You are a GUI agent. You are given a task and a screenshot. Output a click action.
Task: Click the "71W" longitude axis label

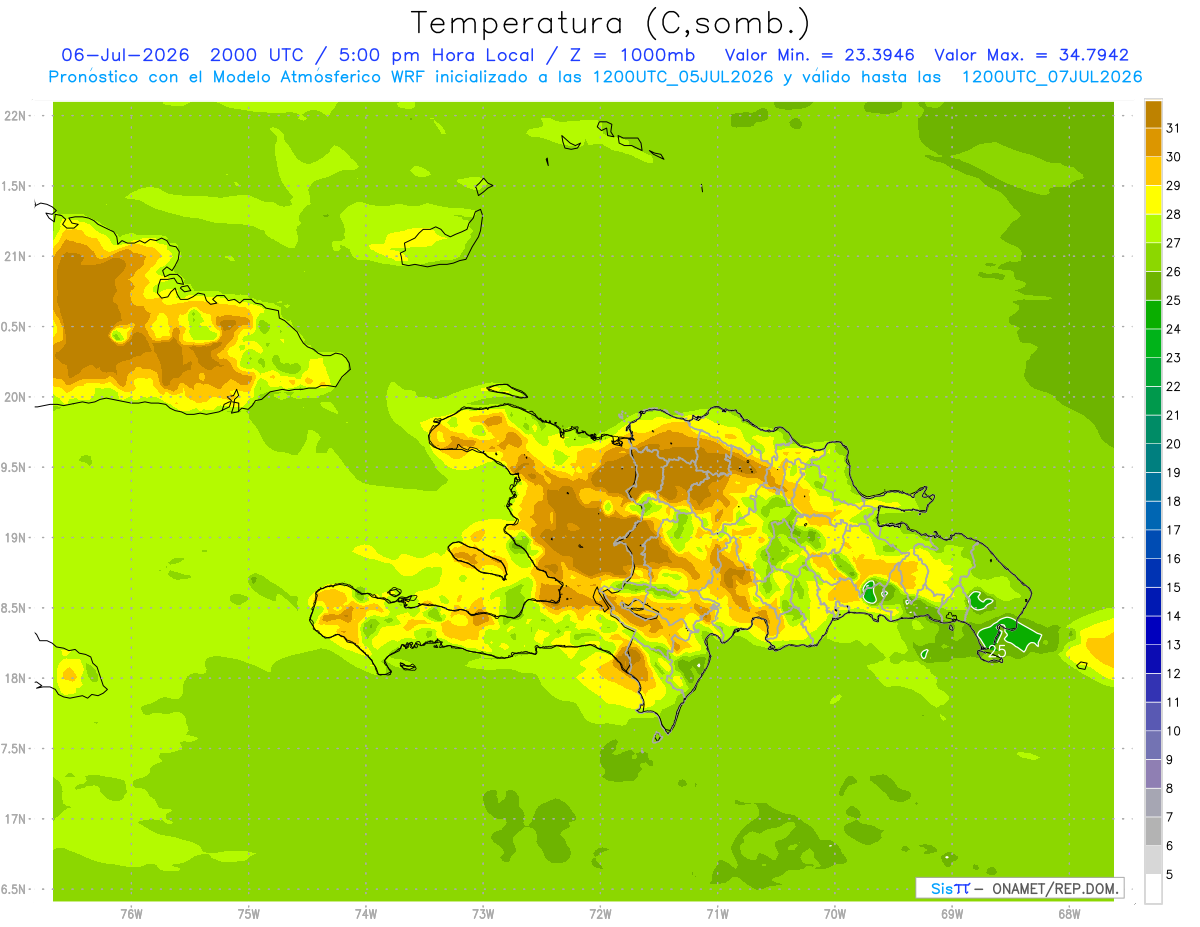click(717, 914)
